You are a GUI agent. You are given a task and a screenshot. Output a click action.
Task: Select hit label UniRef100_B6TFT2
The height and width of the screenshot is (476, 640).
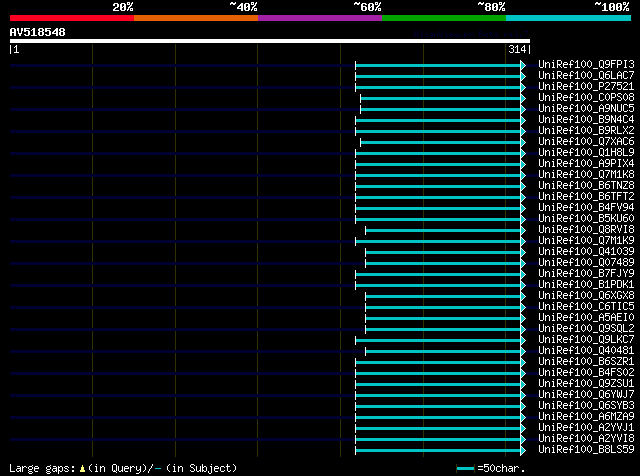(x=586, y=196)
